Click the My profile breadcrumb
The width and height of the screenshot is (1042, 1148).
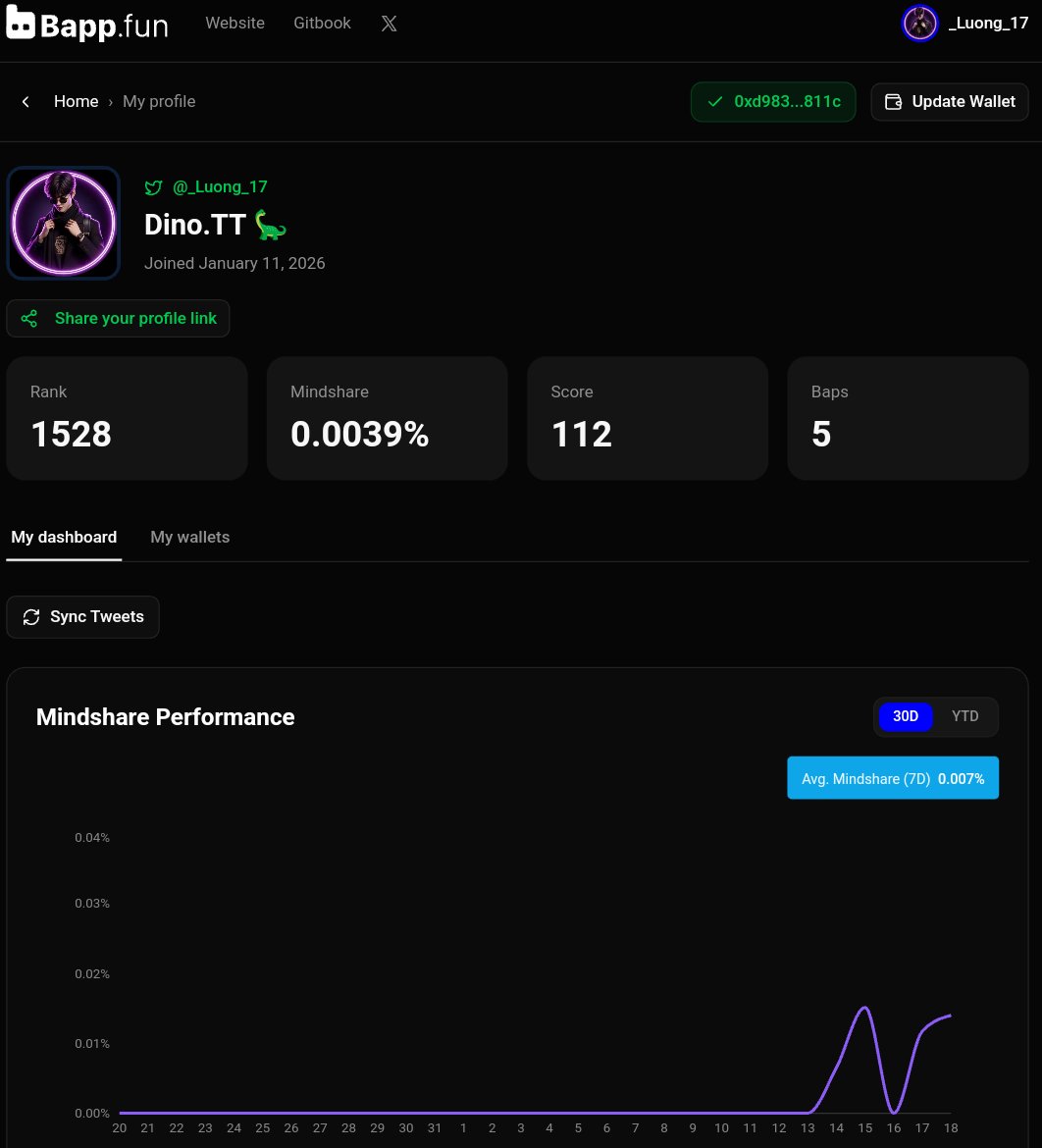point(159,102)
